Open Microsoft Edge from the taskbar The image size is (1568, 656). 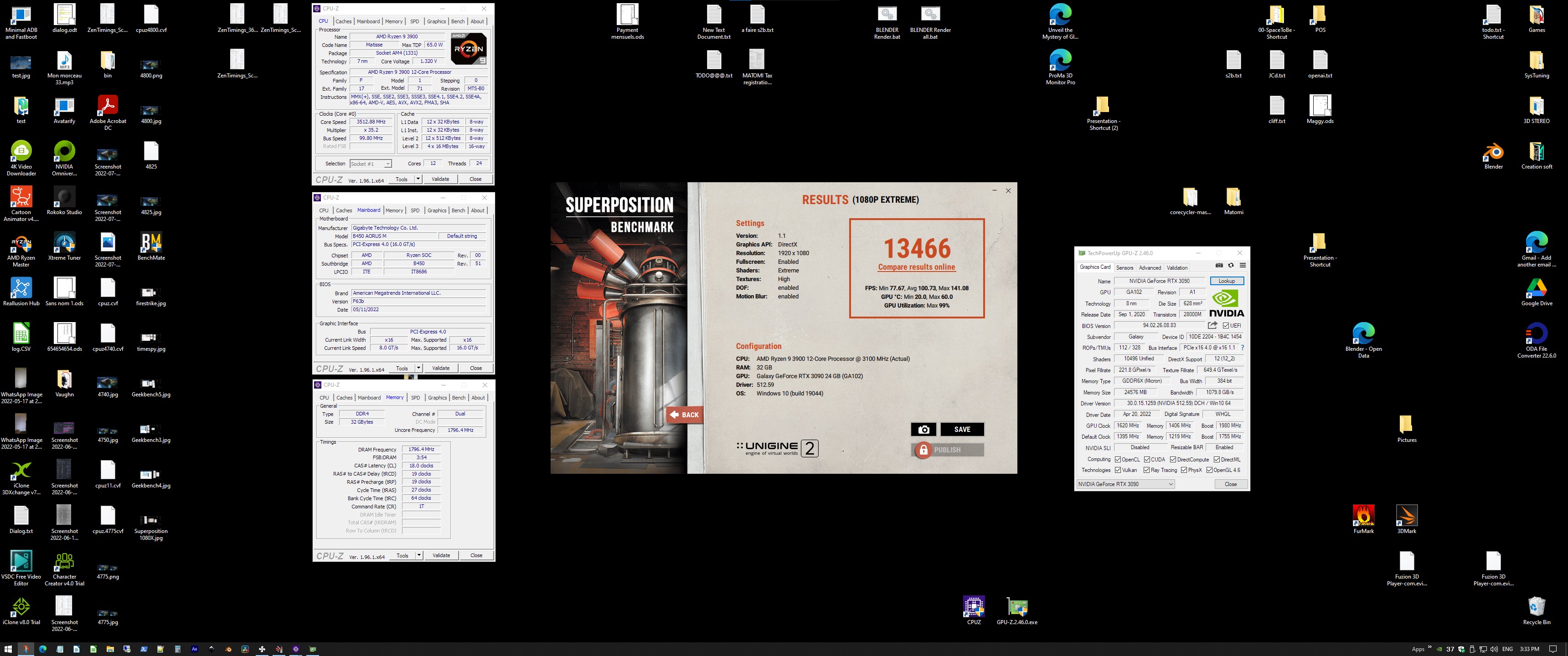pyautogui.click(x=42, y=649)
